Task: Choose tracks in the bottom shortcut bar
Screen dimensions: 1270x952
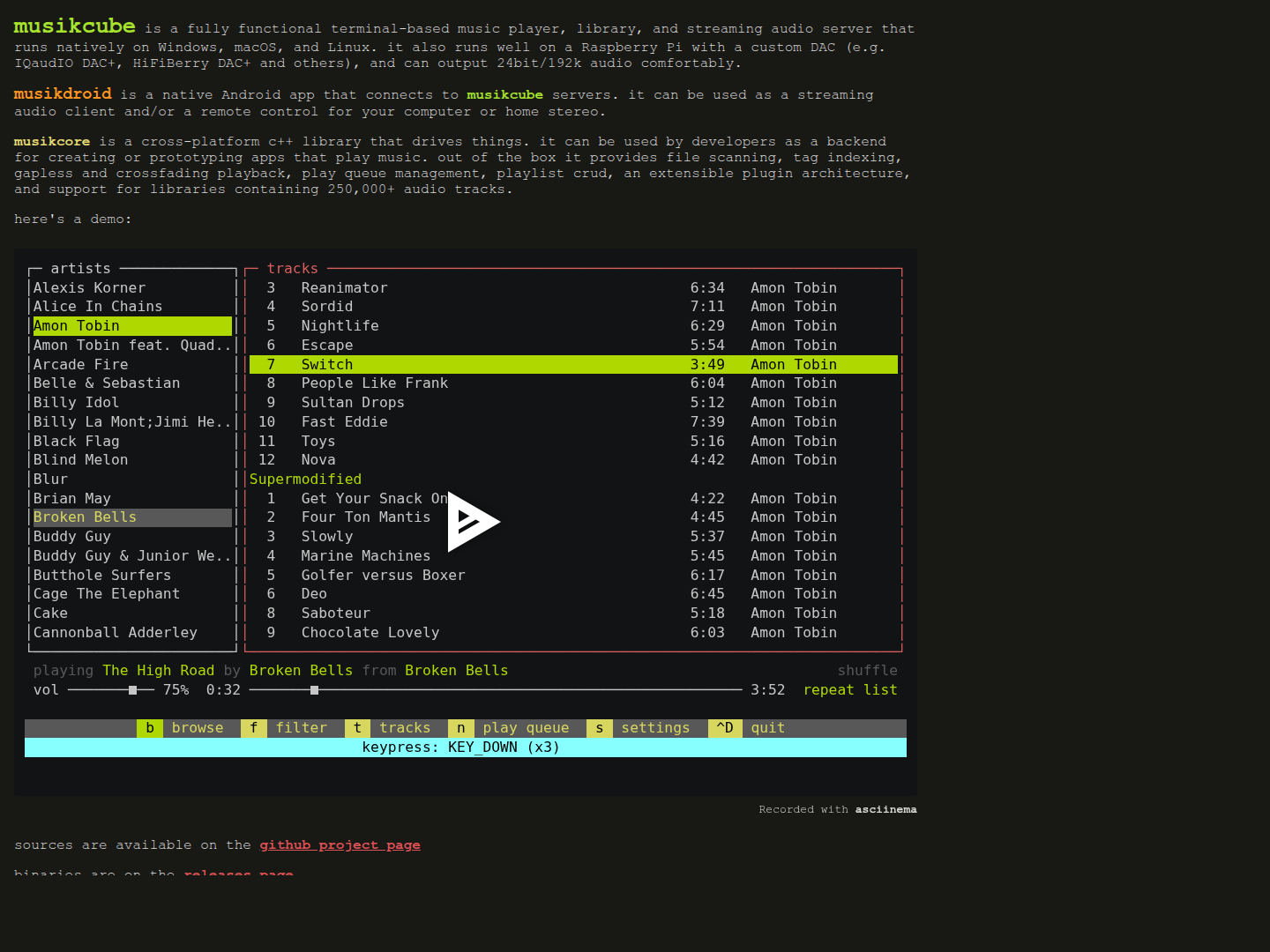Action: pos(405,728)
